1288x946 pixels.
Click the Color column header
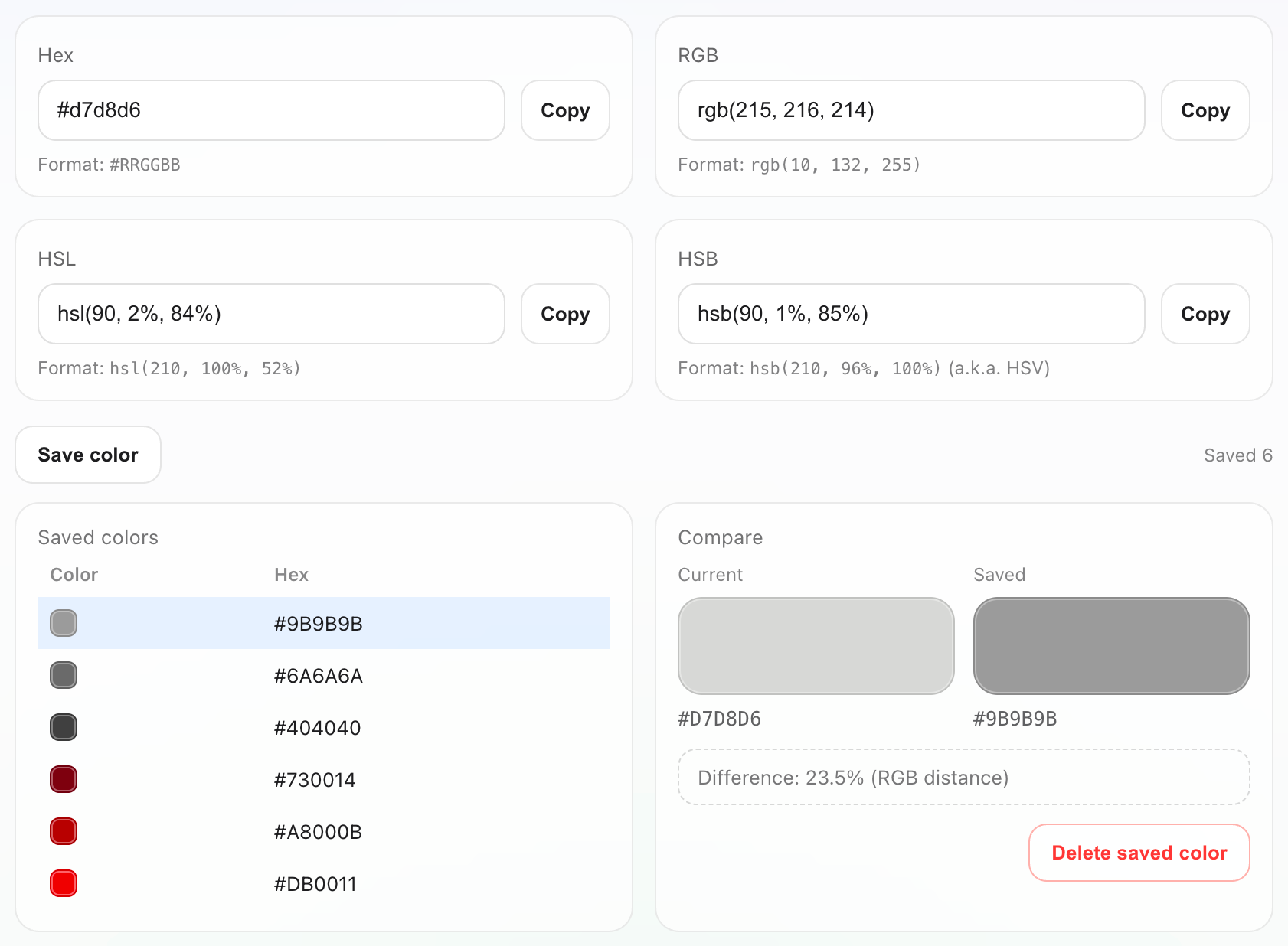tap(74, 575)
